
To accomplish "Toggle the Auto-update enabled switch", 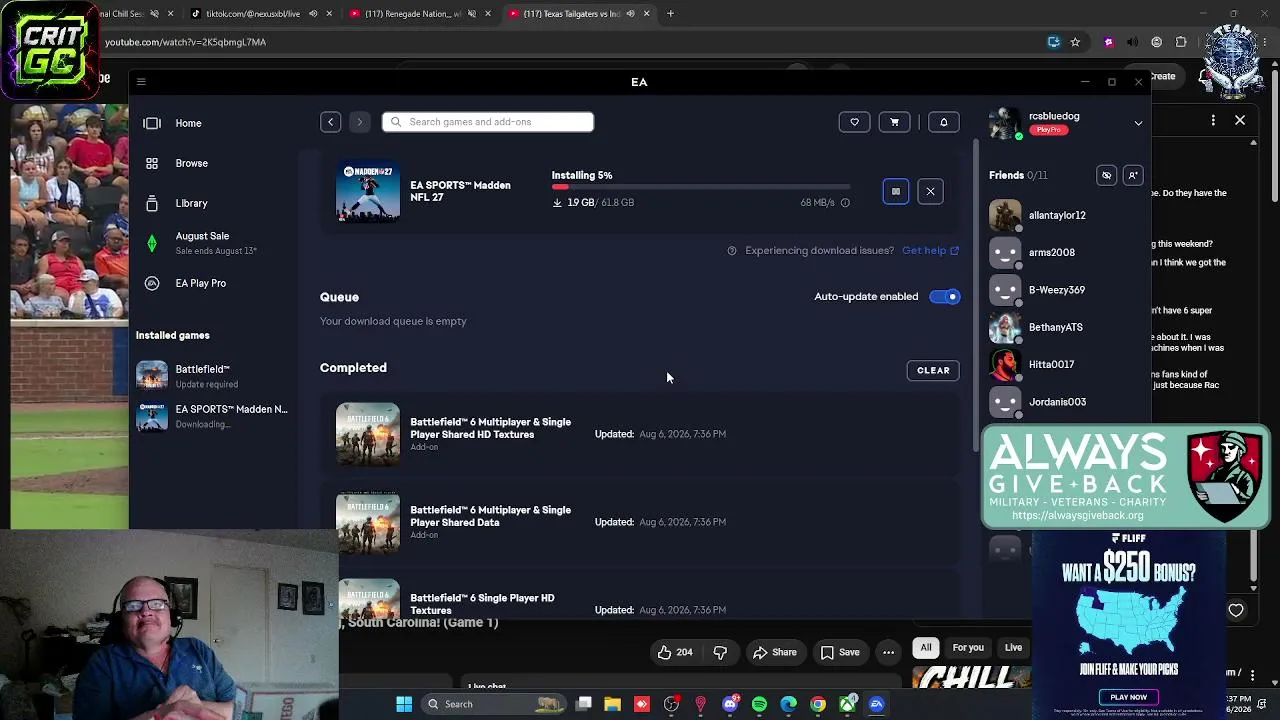I will 944,297.
